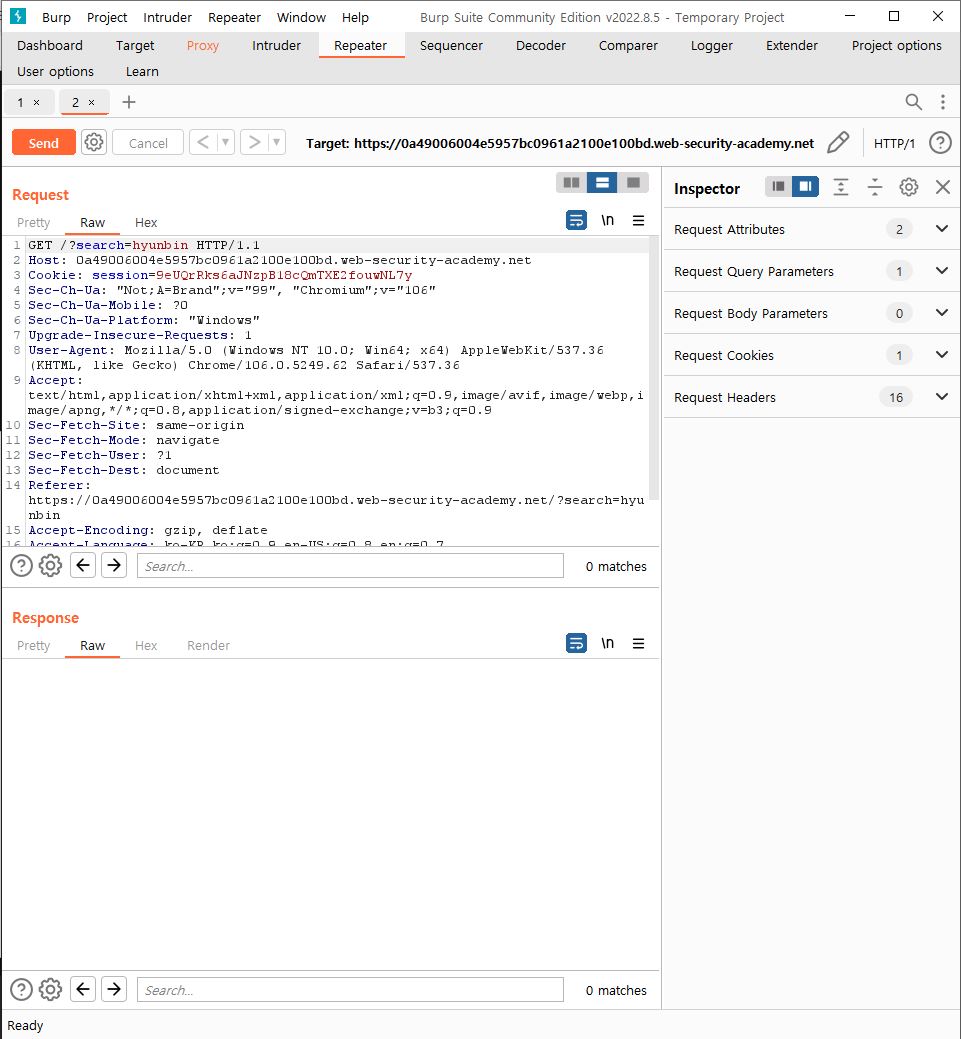Jump to previous Response search match
Viewport: 961px width, 1039px height.
pos(83,989)
